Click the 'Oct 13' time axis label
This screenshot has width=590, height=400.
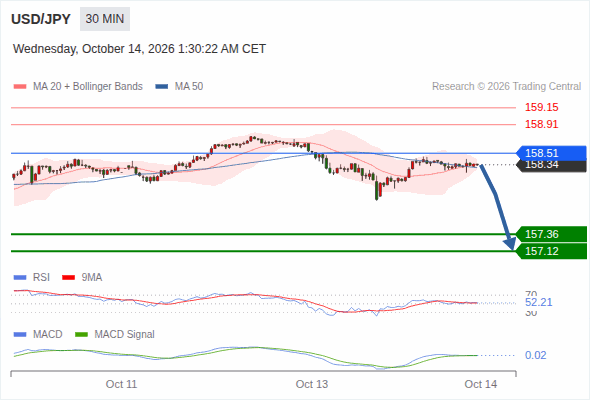pos(312,384)
